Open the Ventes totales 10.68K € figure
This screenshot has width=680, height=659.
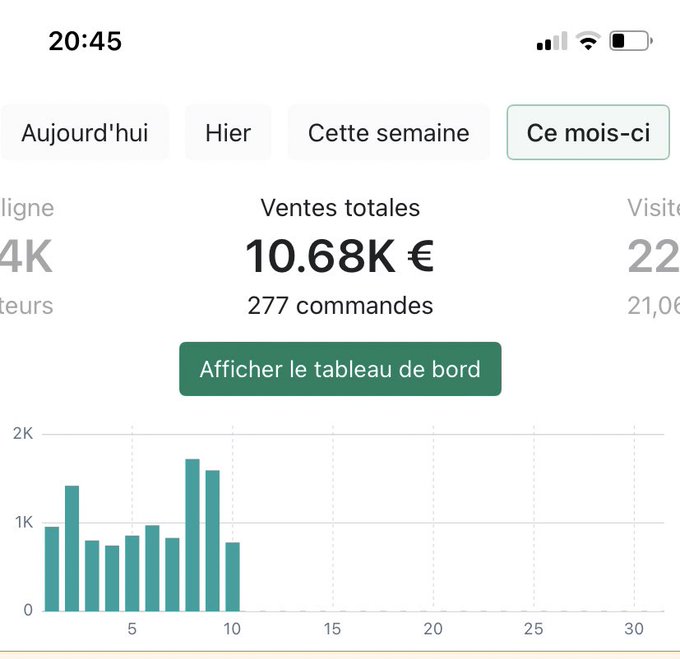click(340, 256)
